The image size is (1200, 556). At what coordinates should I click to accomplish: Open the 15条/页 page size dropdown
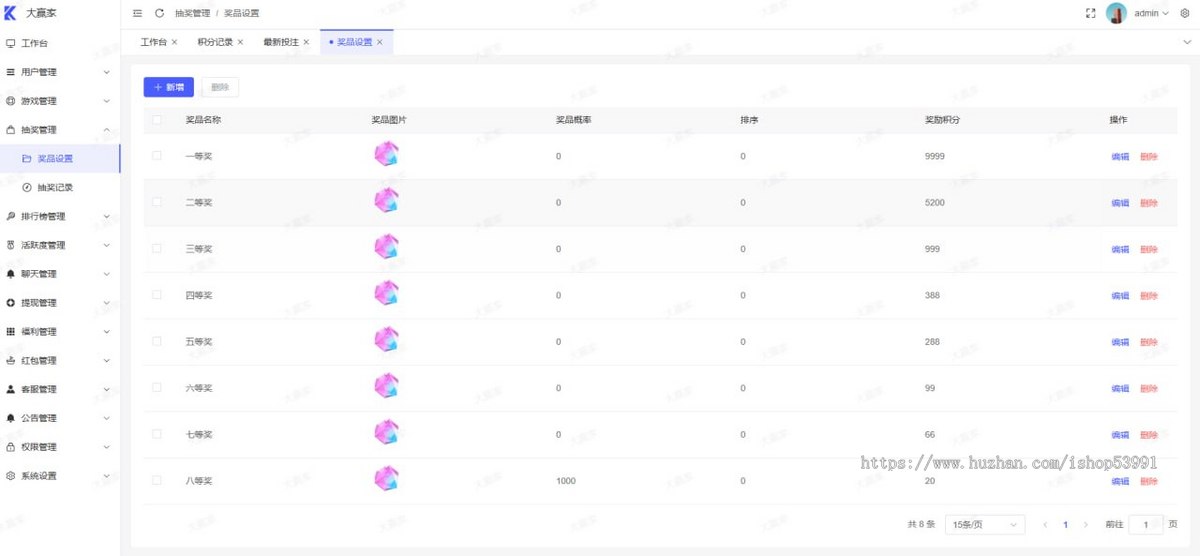985,524
